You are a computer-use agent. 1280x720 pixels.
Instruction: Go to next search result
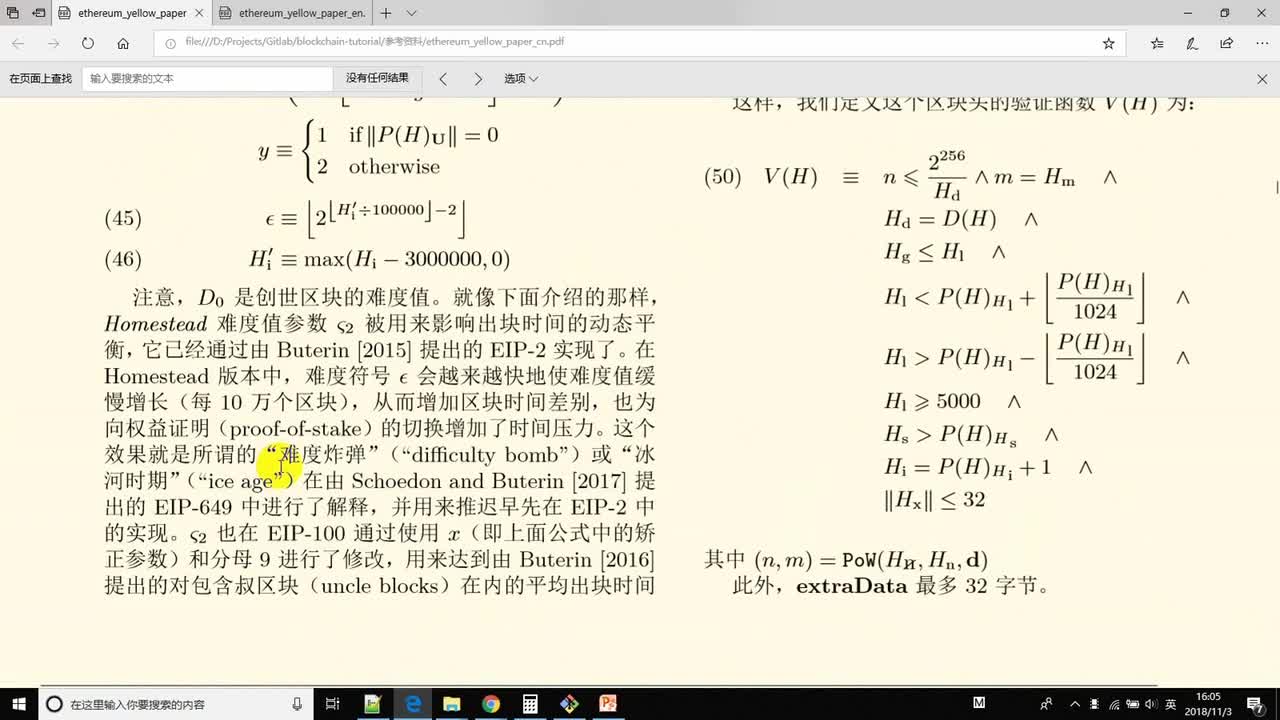[x=478, y=78]
